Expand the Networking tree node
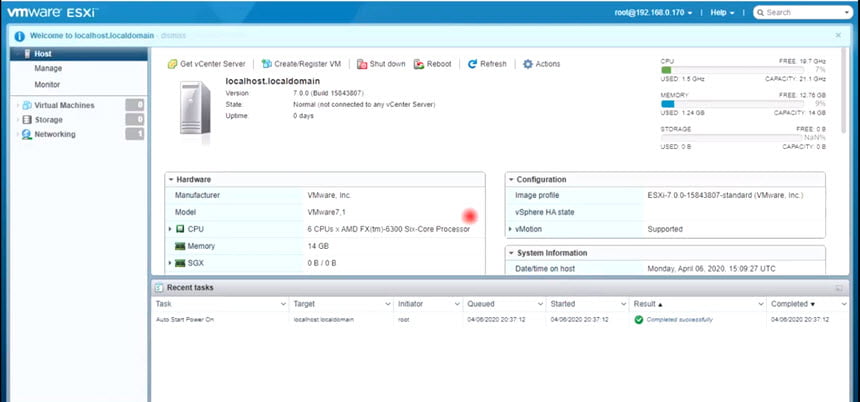Viewport: 860px width, 402px height. tap(18, 134)
